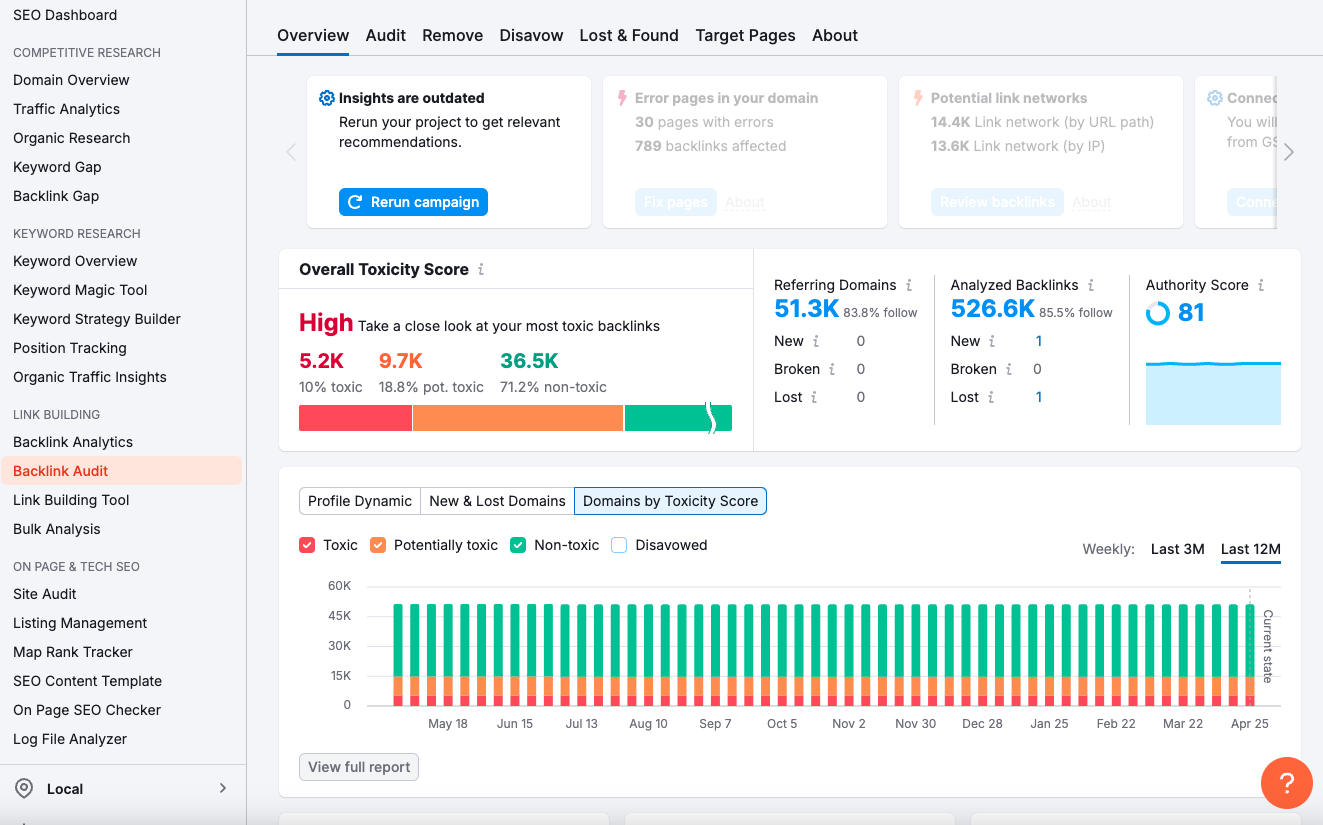Open the help question mark button
Screen dimensions: 1323x825
pos(1287,783)
